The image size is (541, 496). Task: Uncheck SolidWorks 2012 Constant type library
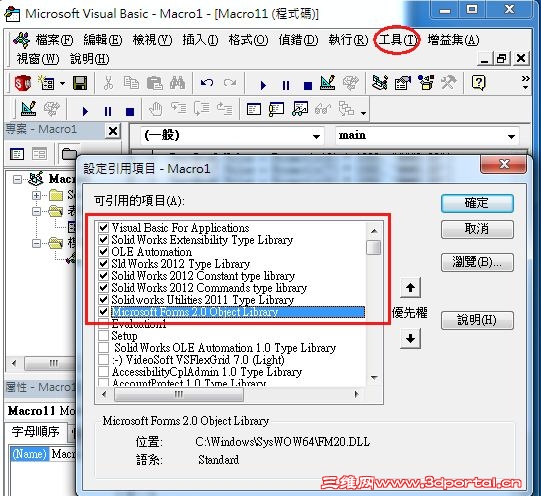click(x=104, y=275)
